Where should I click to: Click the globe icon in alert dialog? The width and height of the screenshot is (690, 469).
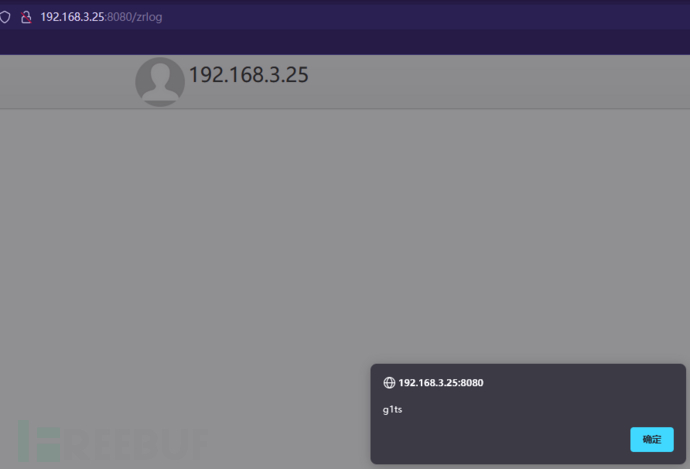coord(389,383)
